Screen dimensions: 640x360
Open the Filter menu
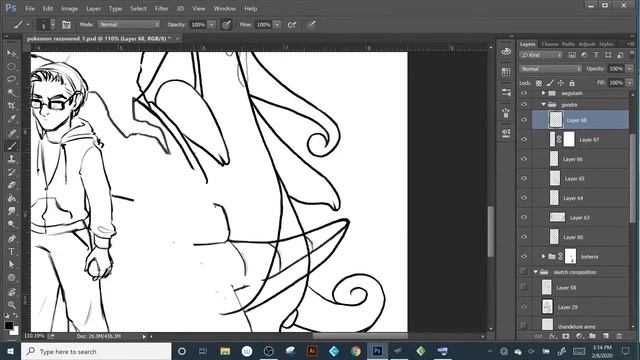pyautogui.click(x=161, y=9)
